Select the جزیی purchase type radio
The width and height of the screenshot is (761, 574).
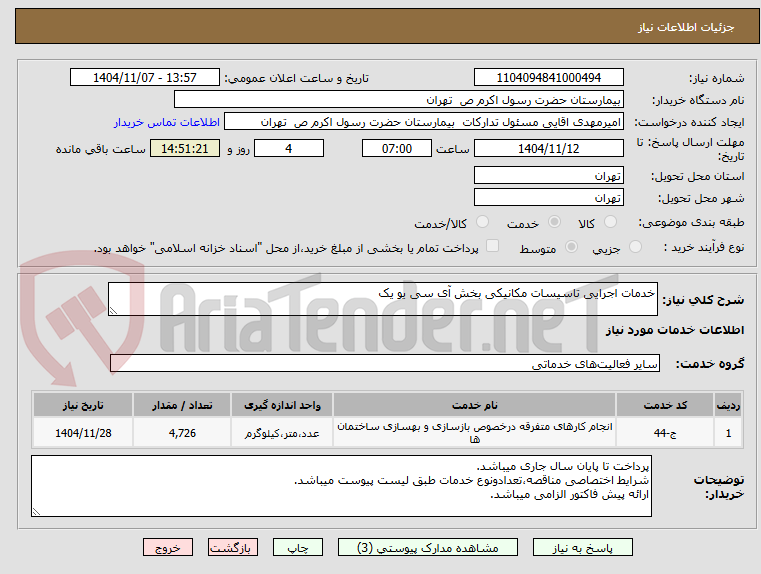coord(635,247)
